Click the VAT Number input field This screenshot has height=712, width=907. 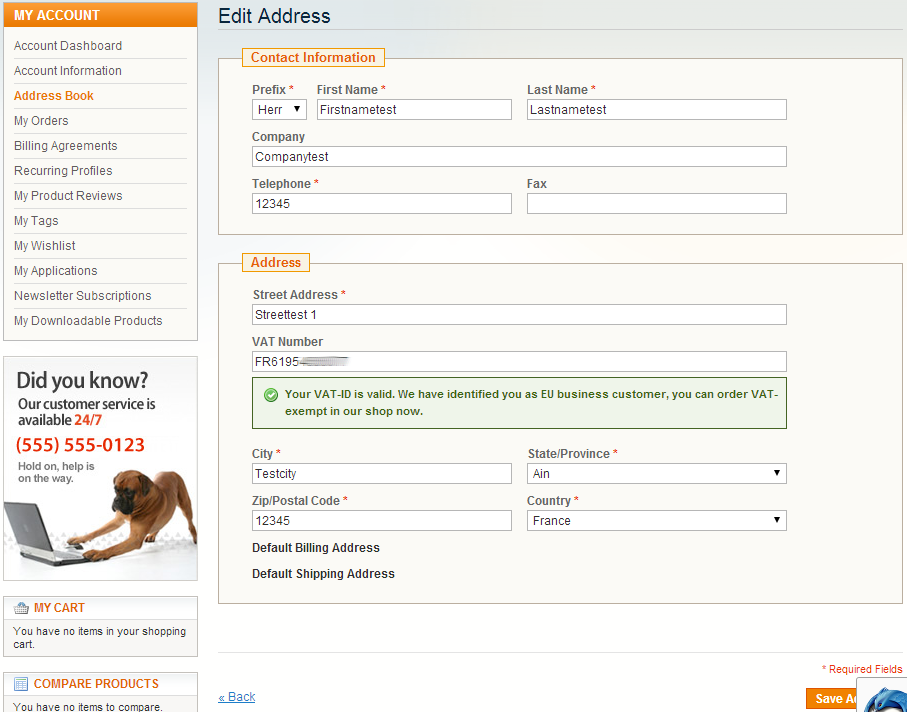(519, 361)
